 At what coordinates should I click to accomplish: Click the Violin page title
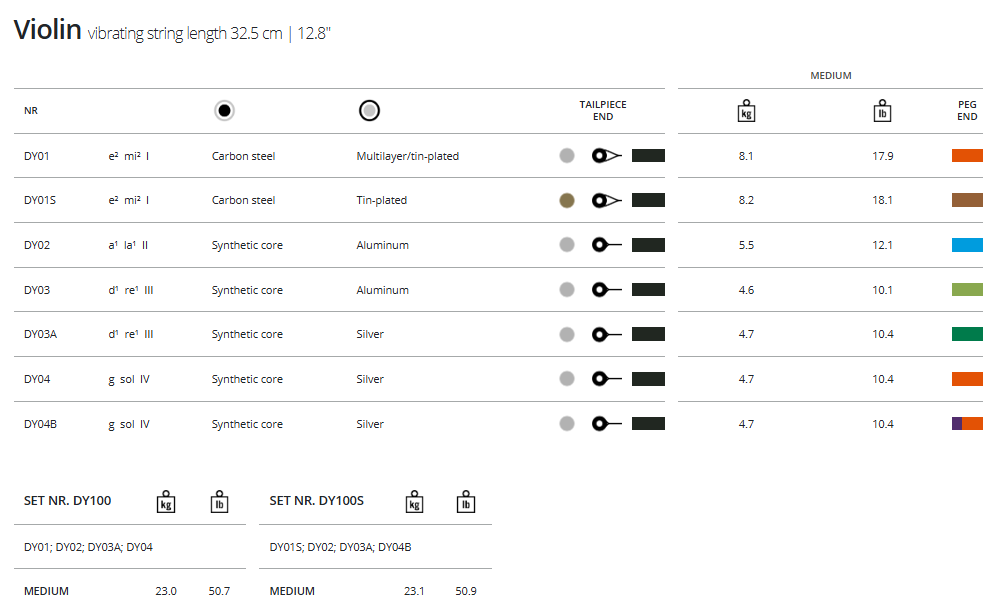pos(47,30)
